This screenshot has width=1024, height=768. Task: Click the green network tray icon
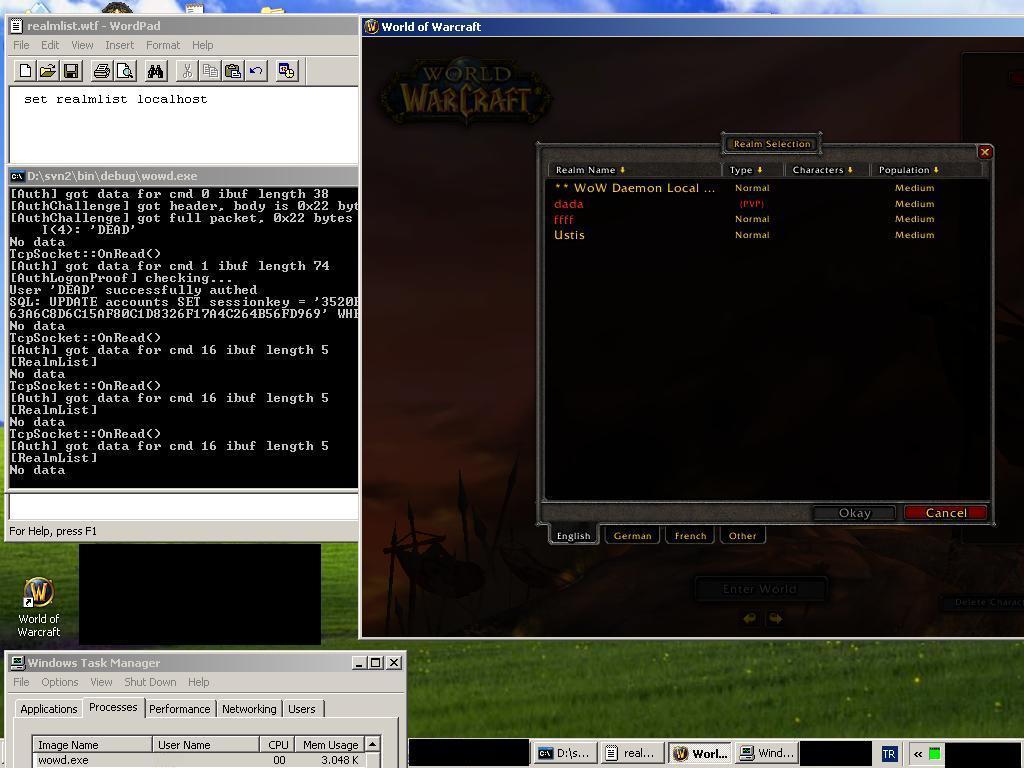pos(935,754)
